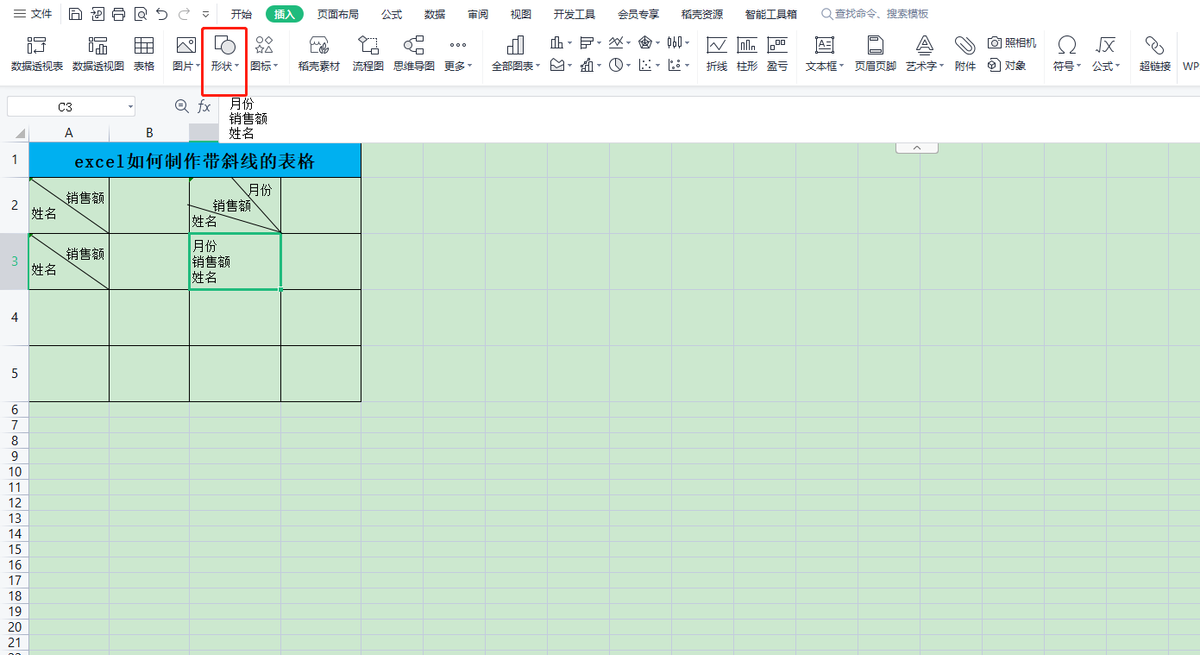Click the magnifier icon beside the name box
1200x655 pixels.
click(x=181, y=106)
